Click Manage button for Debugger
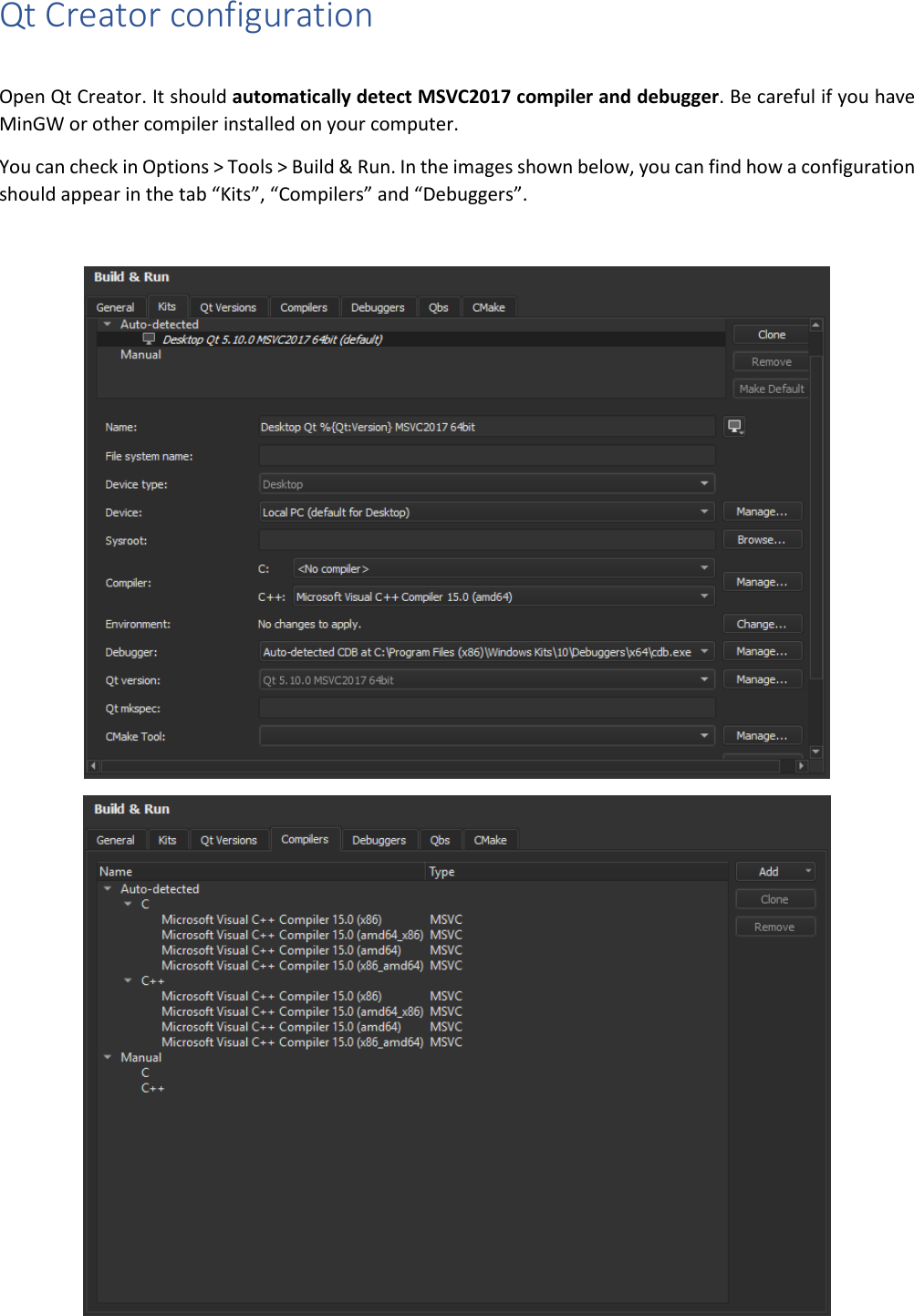 tap(762, 651)
